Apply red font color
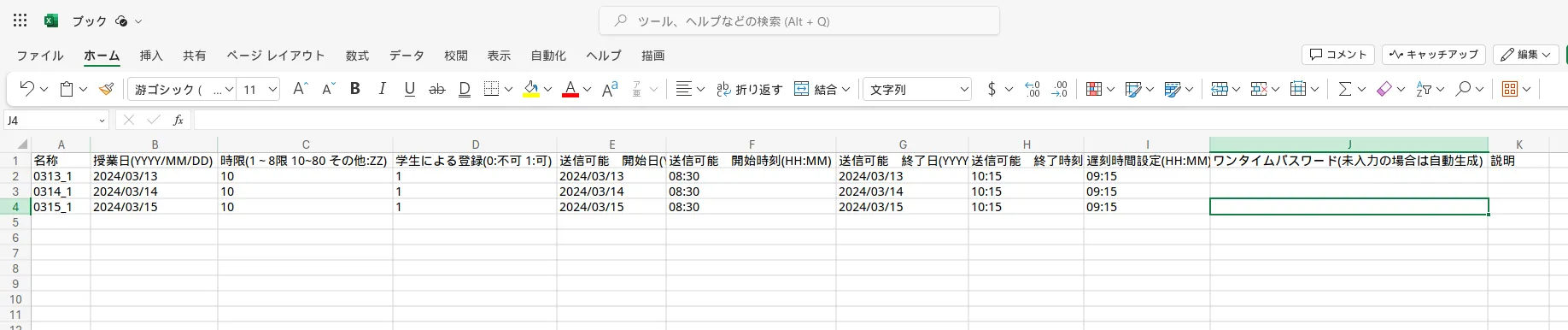The image size is (1568, 330). 570,89
